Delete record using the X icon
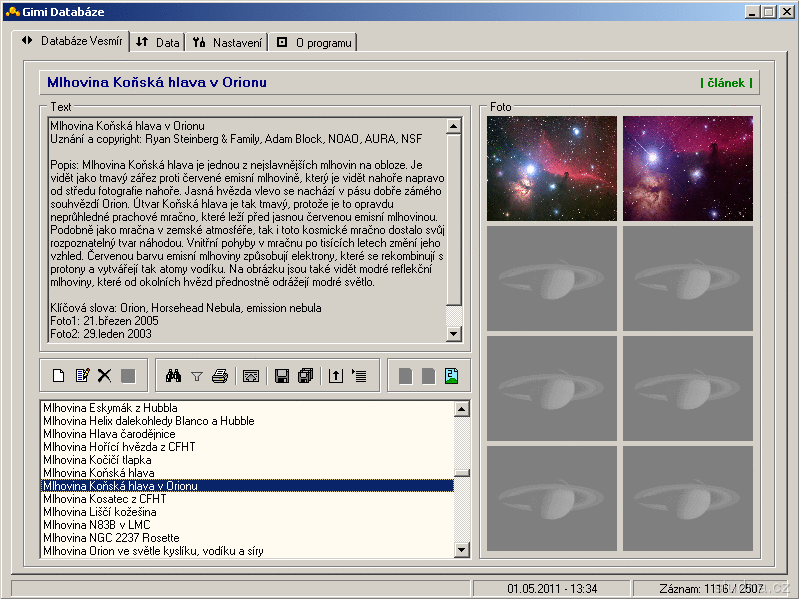The height and width of the screenshot is (599, 799). (104, 376)
